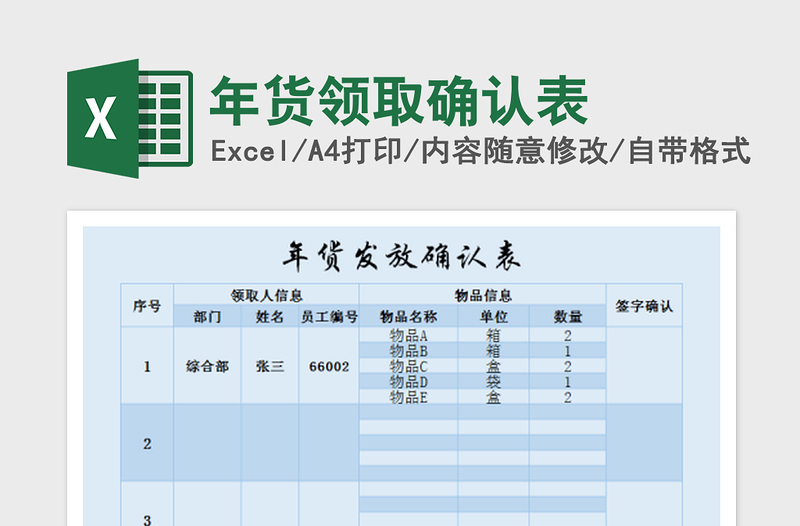Click the 单位 column header
This screenshot has height=526, width=800.
point(493,316)
